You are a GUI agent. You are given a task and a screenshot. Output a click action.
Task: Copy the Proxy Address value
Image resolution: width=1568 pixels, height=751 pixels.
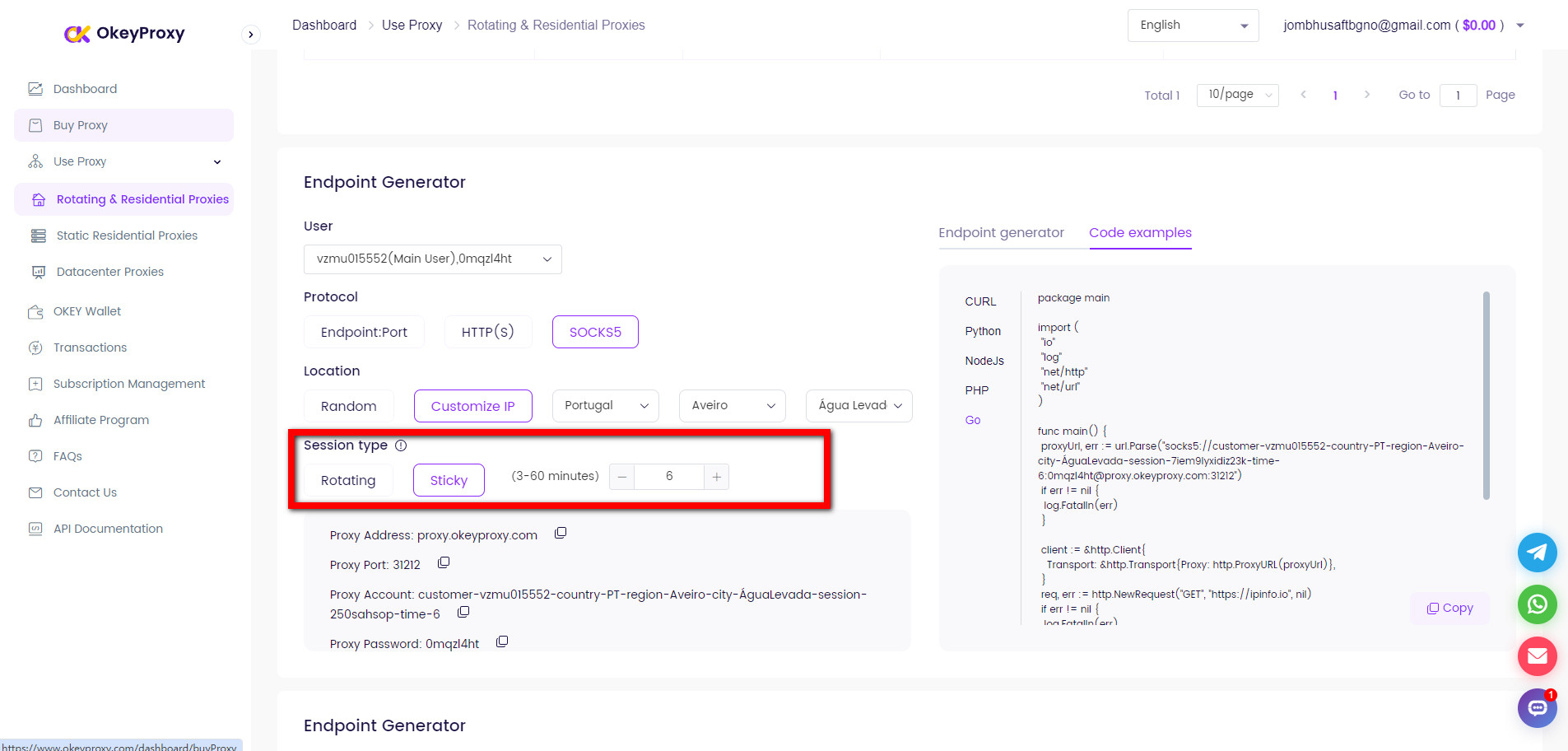561,534
